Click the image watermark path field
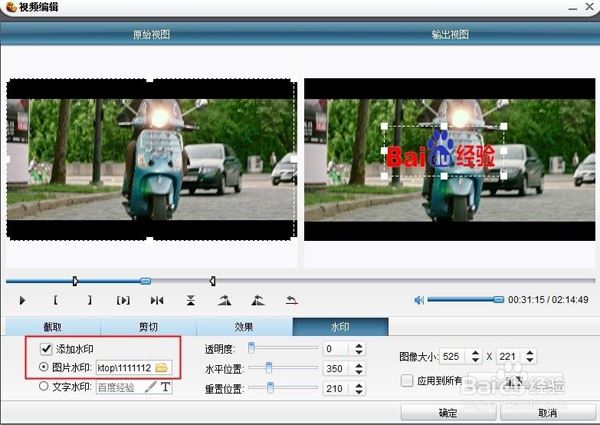The height and width of the screenshot is (425, 600). (134, 368)
